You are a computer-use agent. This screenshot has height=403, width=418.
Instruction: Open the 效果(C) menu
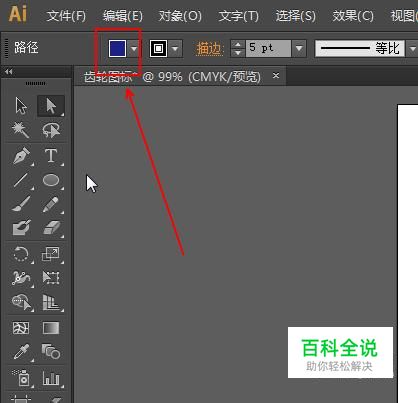click(x=353, y=16)
